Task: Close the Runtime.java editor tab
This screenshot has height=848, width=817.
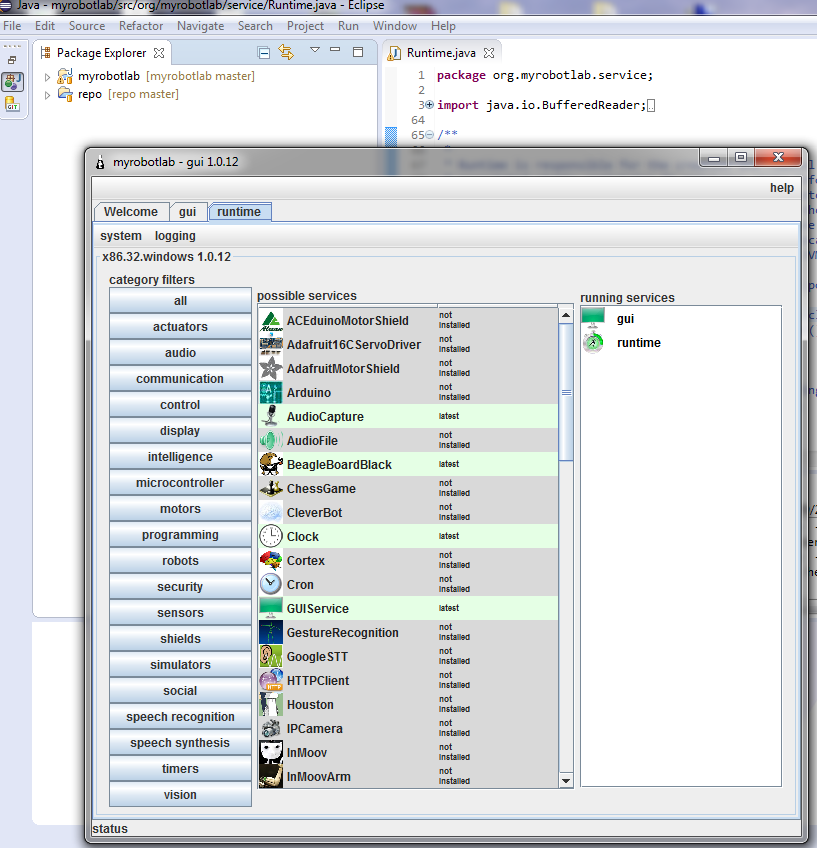Action: pyautogui.click(x=489, y=53)
